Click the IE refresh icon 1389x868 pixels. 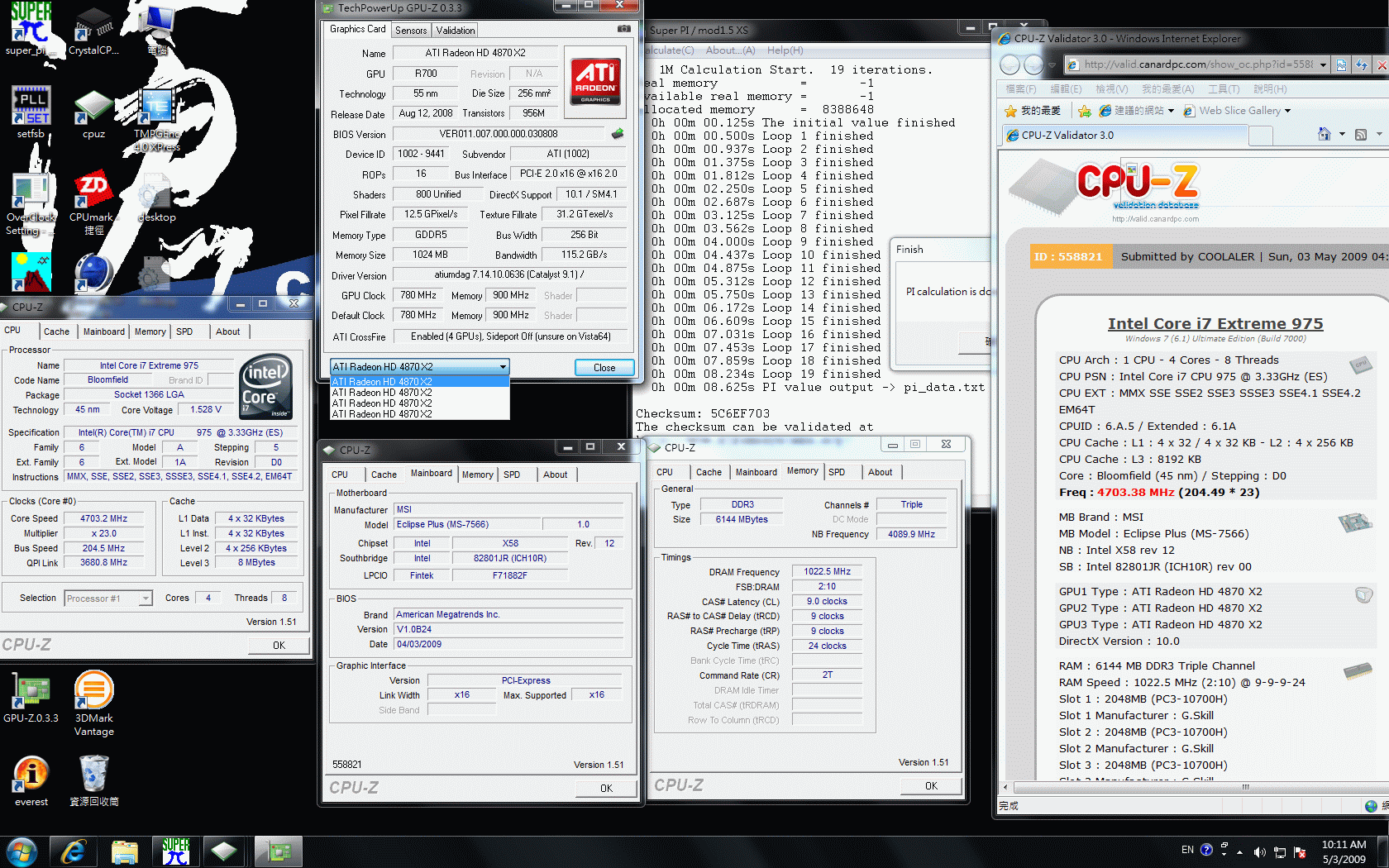click(1361, 64)
